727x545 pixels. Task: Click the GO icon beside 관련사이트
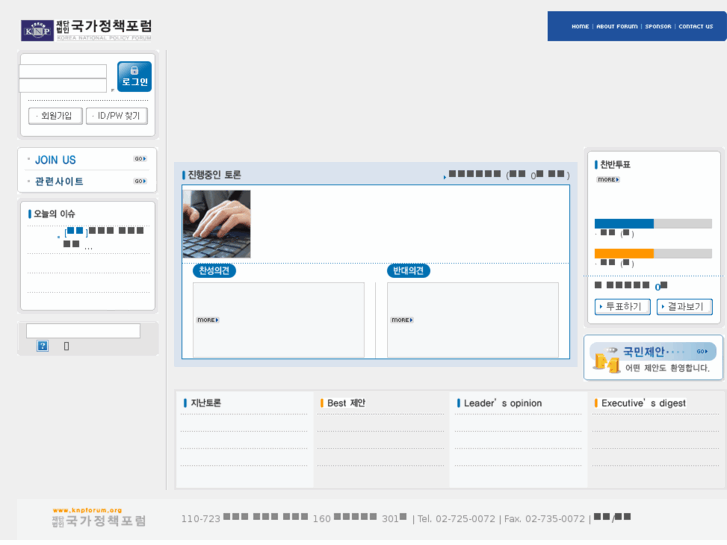click(140, 181)
